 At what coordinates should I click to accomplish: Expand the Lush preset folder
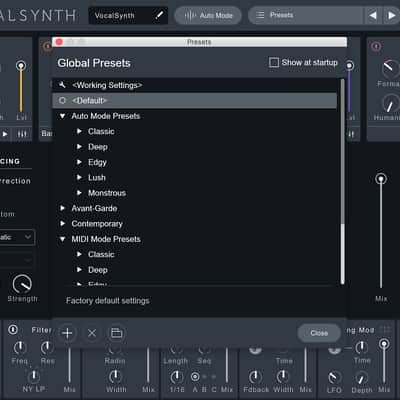[x=79, y=177]
